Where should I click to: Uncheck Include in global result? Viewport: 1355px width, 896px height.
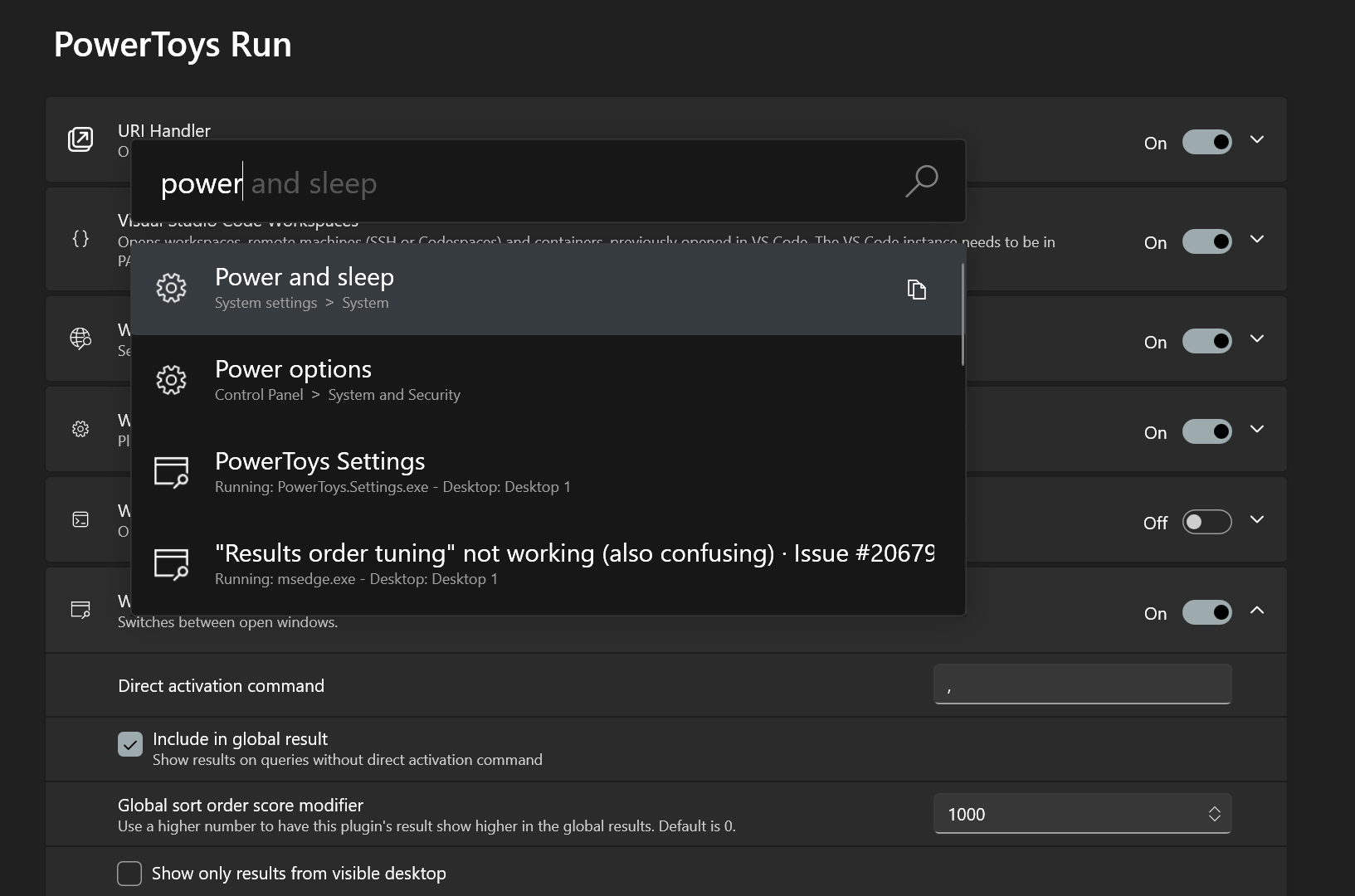(129, 744)
